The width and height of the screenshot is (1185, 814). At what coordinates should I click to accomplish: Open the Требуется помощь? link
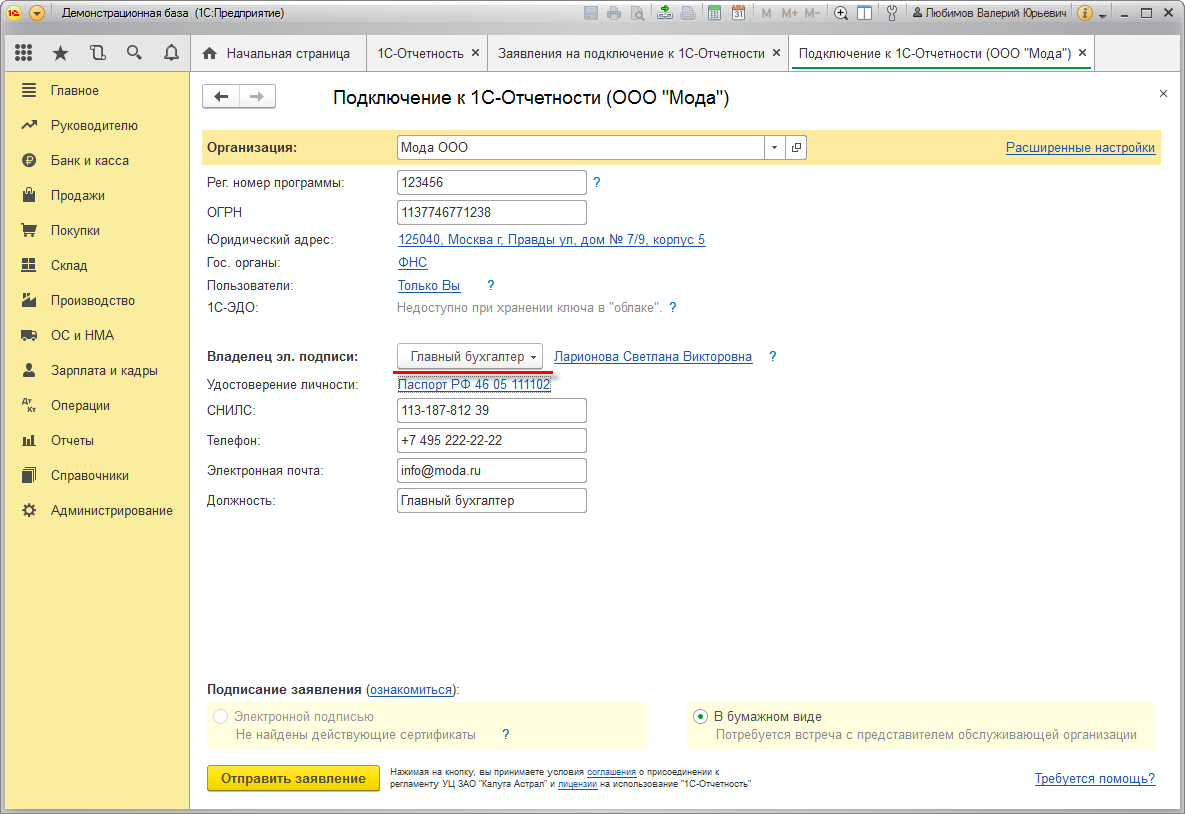(1095, 778)
